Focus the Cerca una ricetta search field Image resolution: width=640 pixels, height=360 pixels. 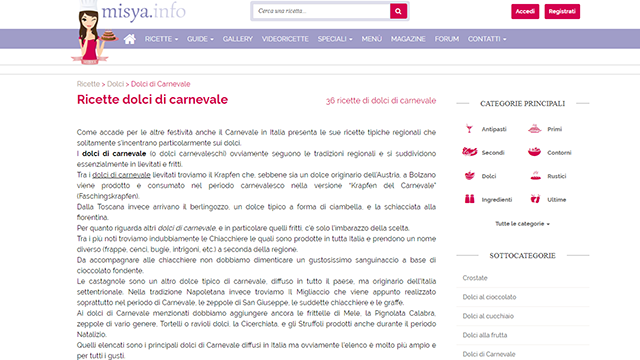[x=321, y=11]
